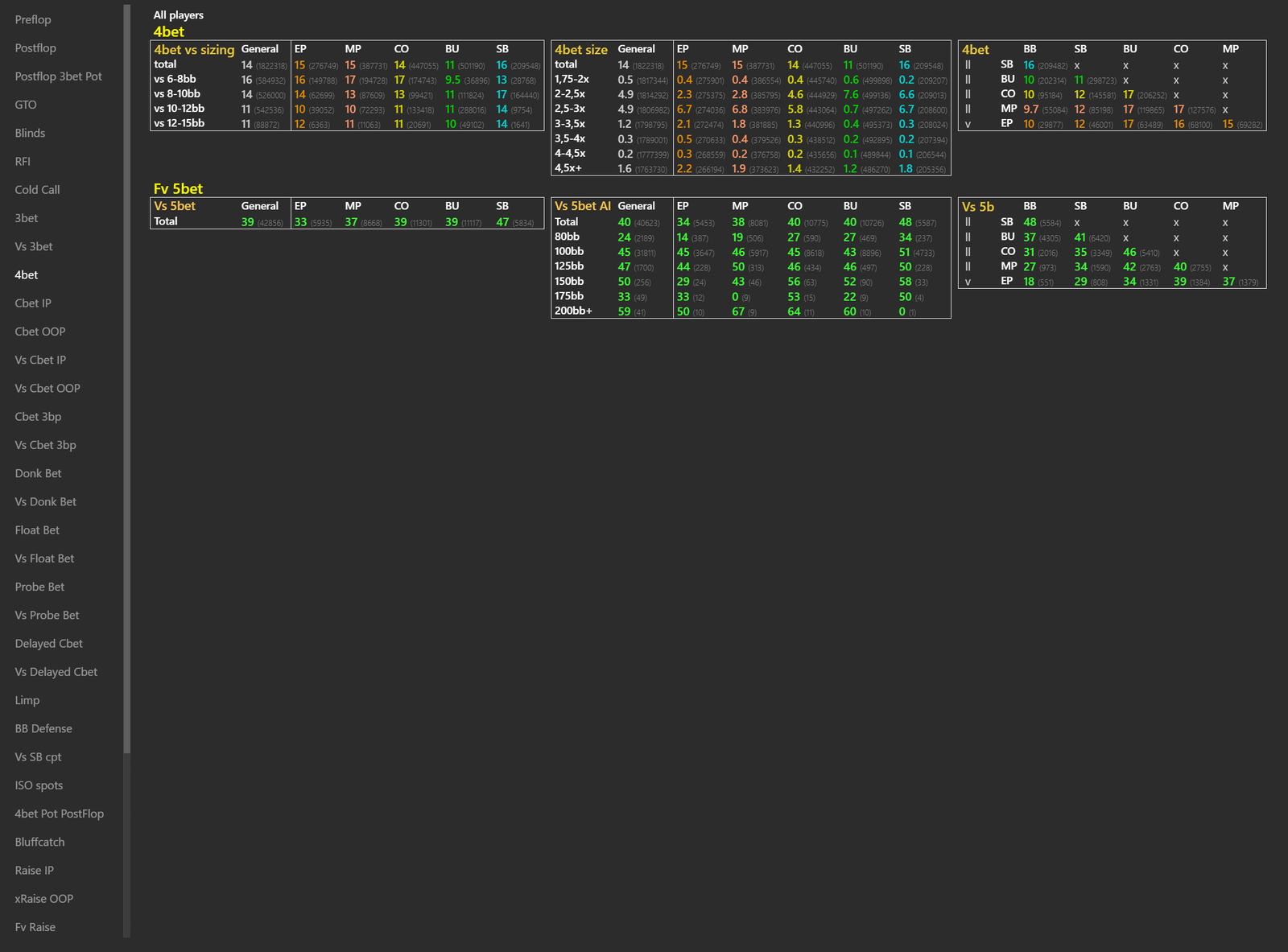Click 'vs 8-10bb' row label

point(177,93)
